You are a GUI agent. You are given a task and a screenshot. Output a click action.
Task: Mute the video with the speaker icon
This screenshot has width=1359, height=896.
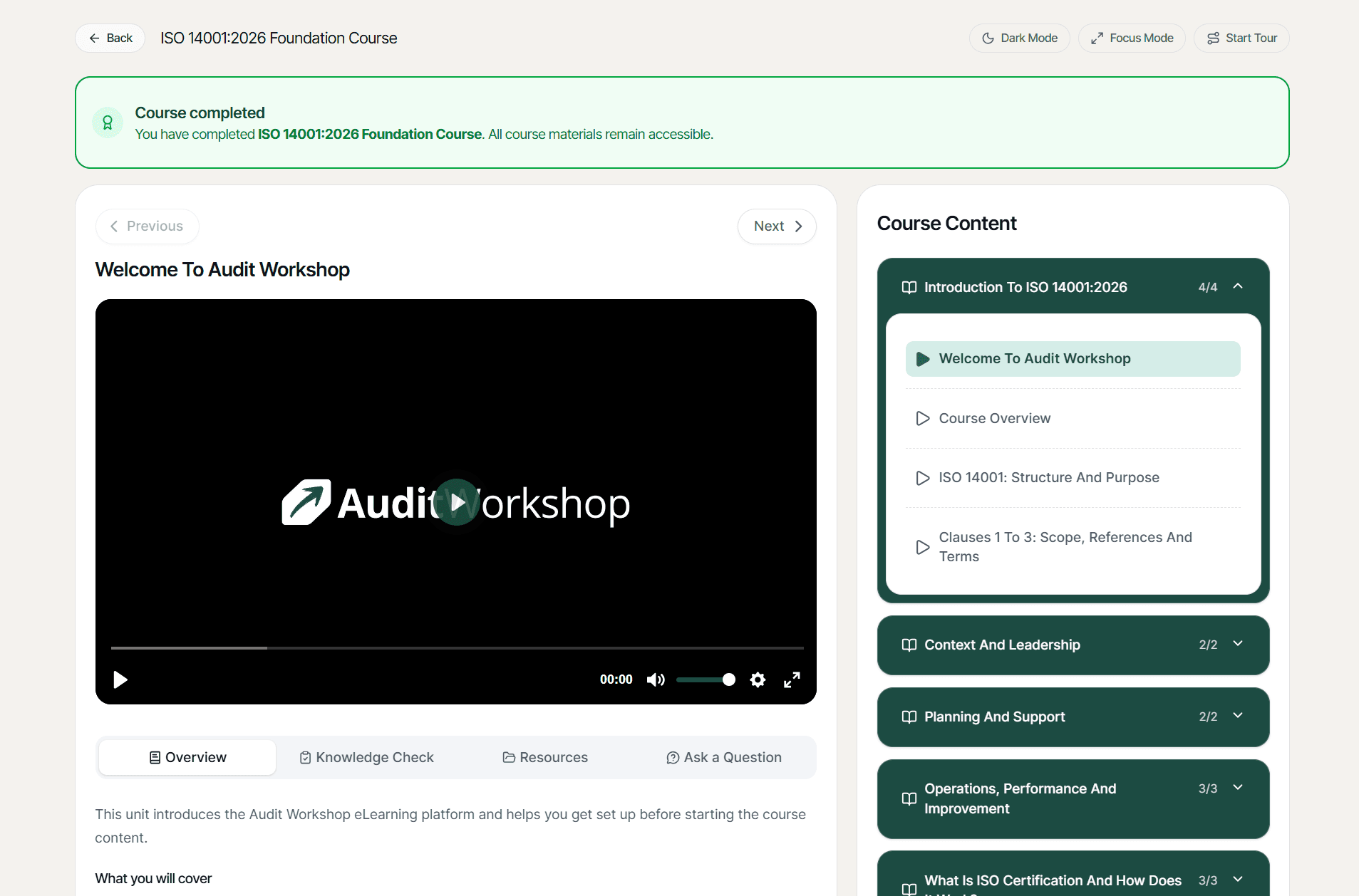pos(656,679)
